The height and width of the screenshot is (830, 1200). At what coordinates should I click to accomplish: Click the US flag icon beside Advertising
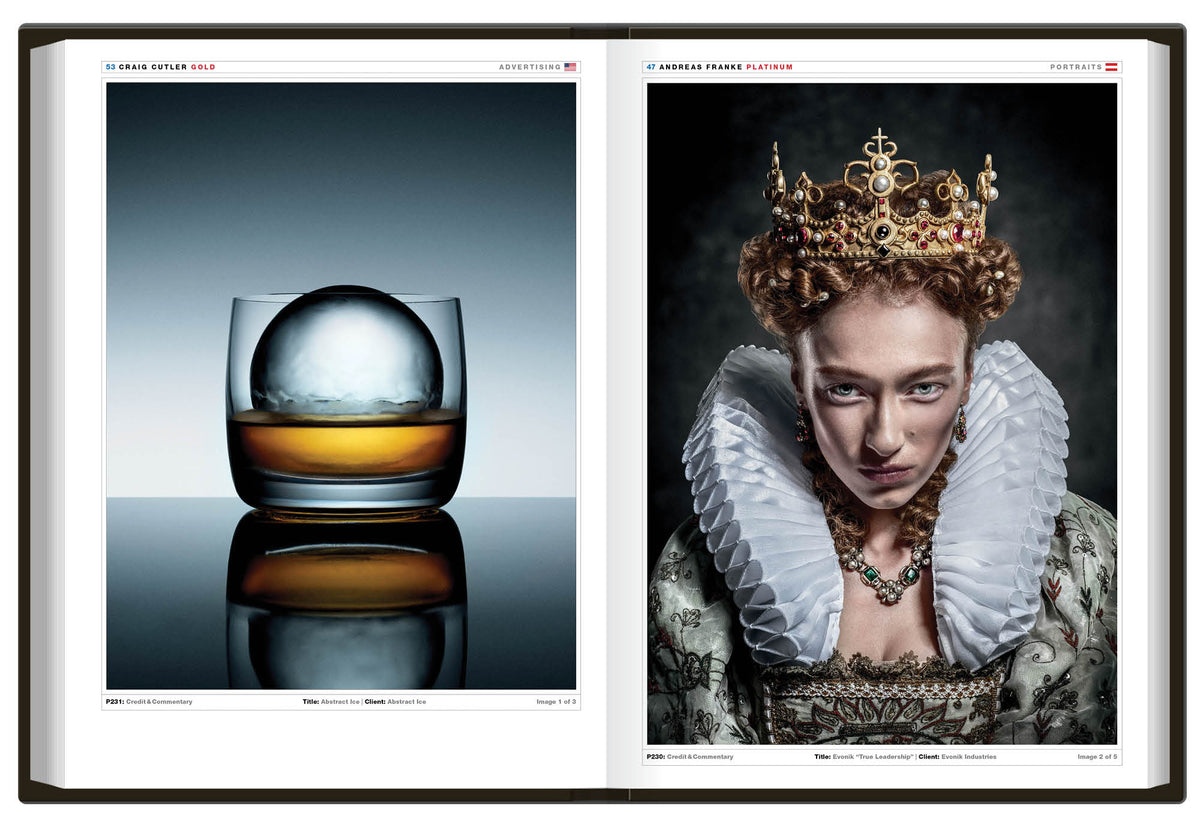pyautogui.click(x=570, y=67)
